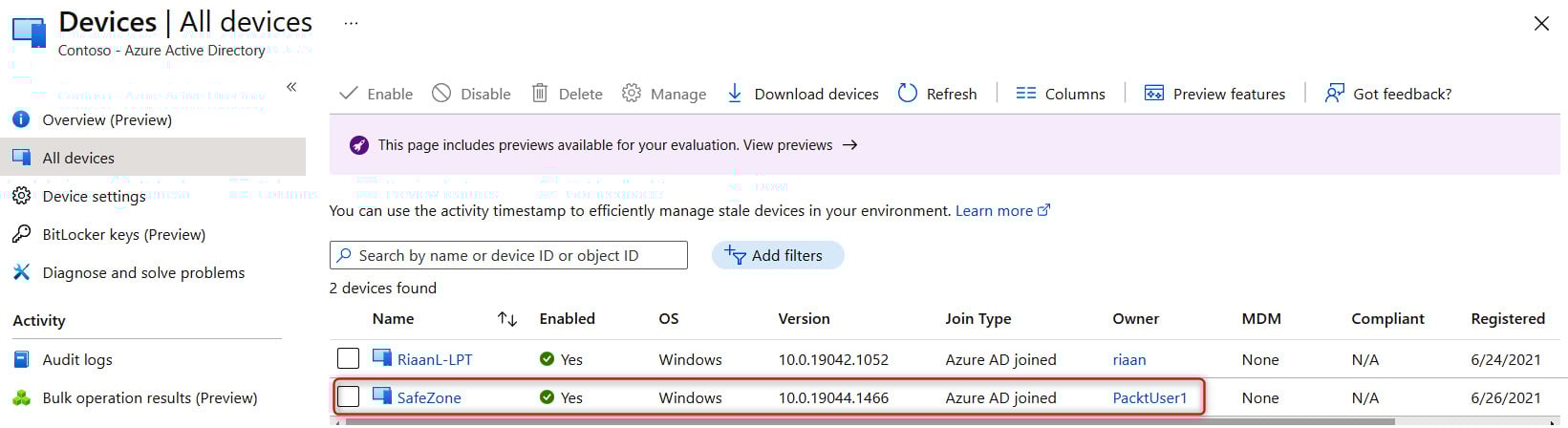Click the external link icon after Learn more

(1043, 210)
